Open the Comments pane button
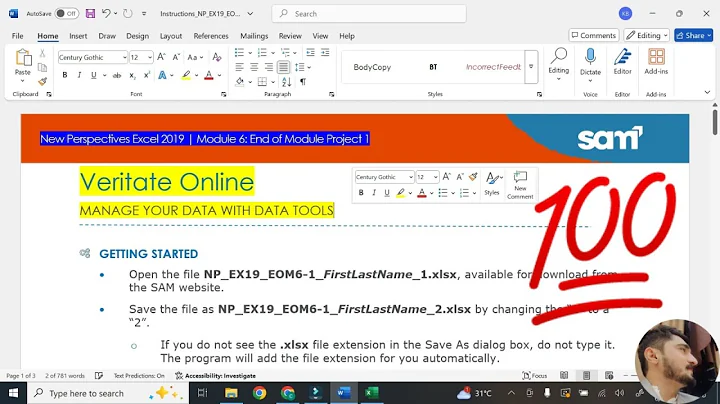This screenshot has height=404, width=720. (594, 35)
